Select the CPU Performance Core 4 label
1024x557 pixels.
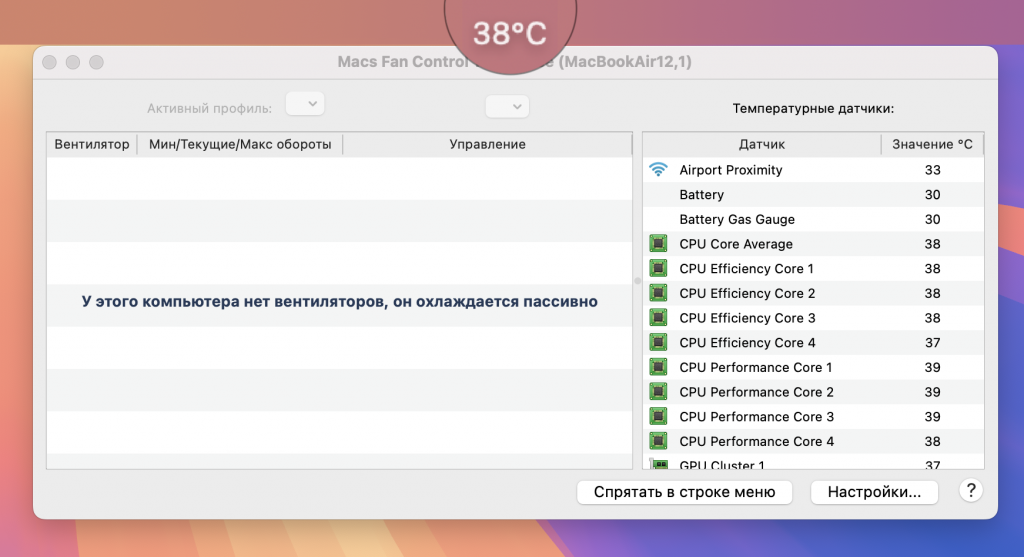point(756,442)
